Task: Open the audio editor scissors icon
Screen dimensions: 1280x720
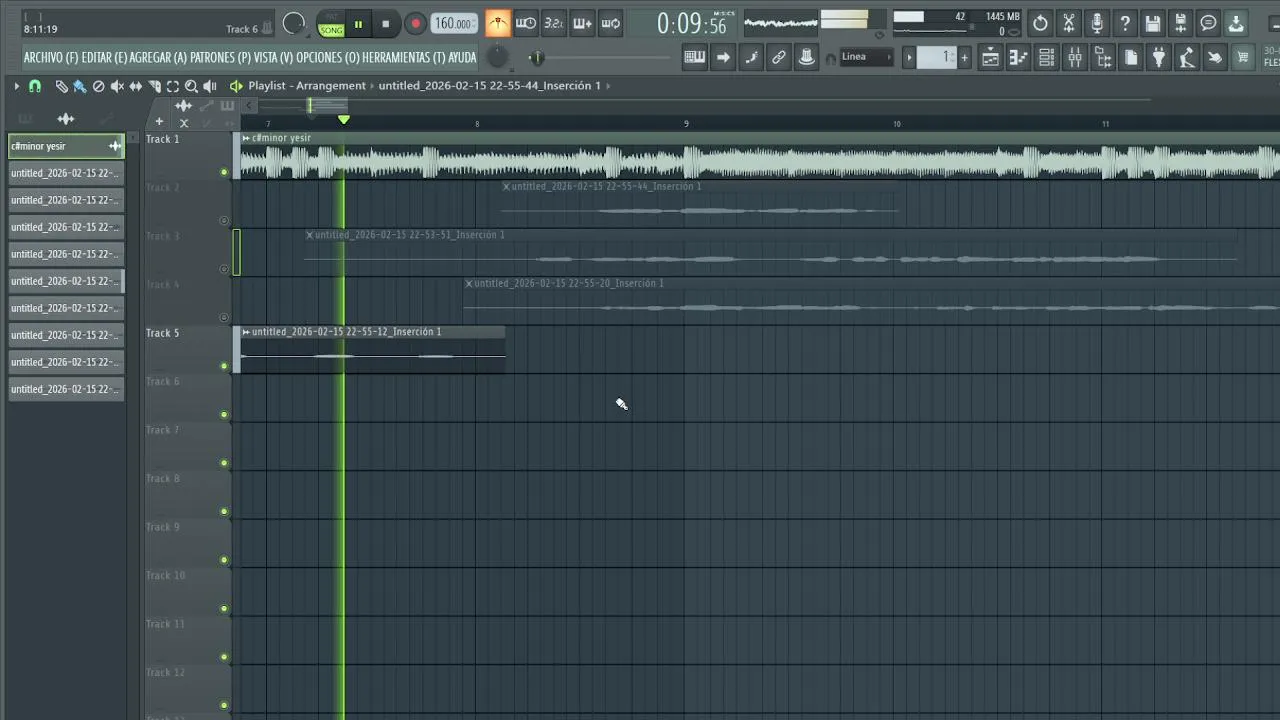Action: [x=1069, y=23]
